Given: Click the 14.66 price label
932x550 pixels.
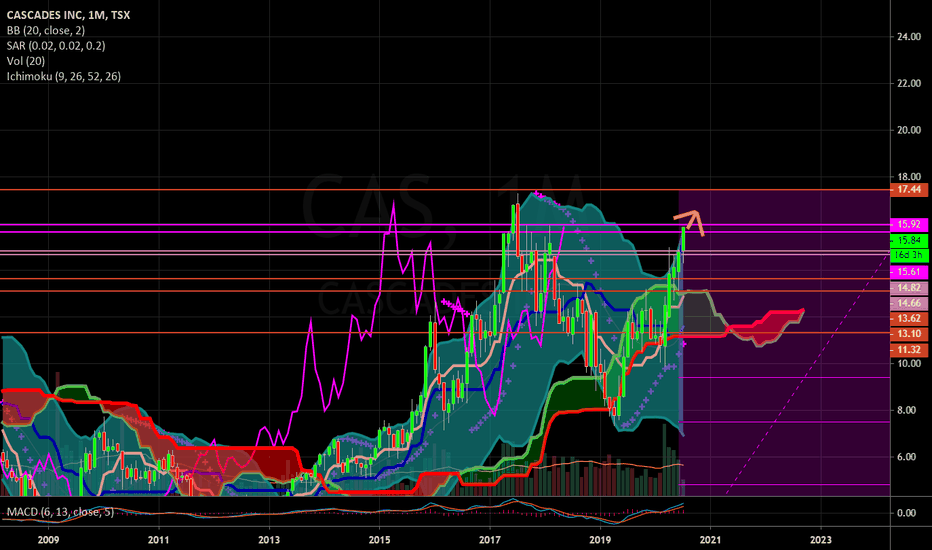Looking at the screenshot, I should (909, 303).
